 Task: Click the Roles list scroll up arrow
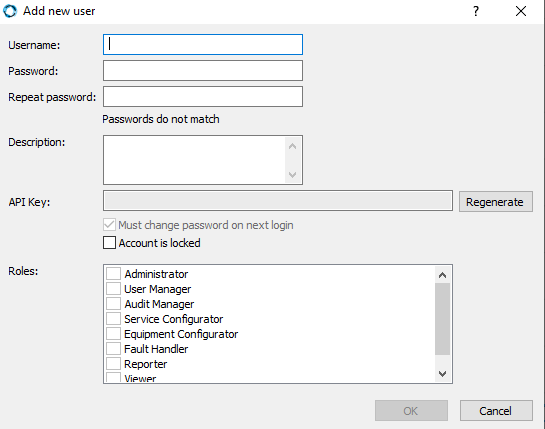tap(442, 275)
